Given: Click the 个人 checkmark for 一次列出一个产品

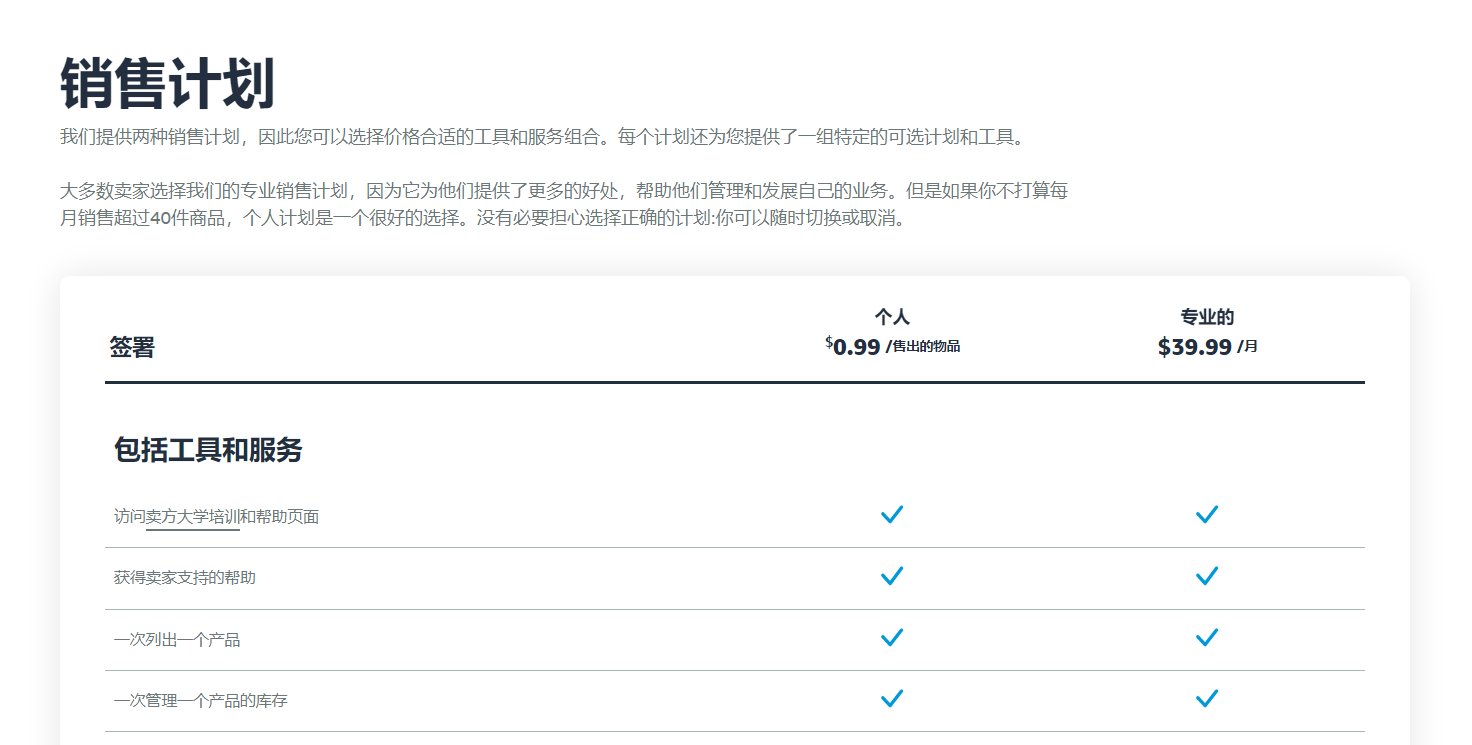Looking at the screenshot, I should click(892, 638).
